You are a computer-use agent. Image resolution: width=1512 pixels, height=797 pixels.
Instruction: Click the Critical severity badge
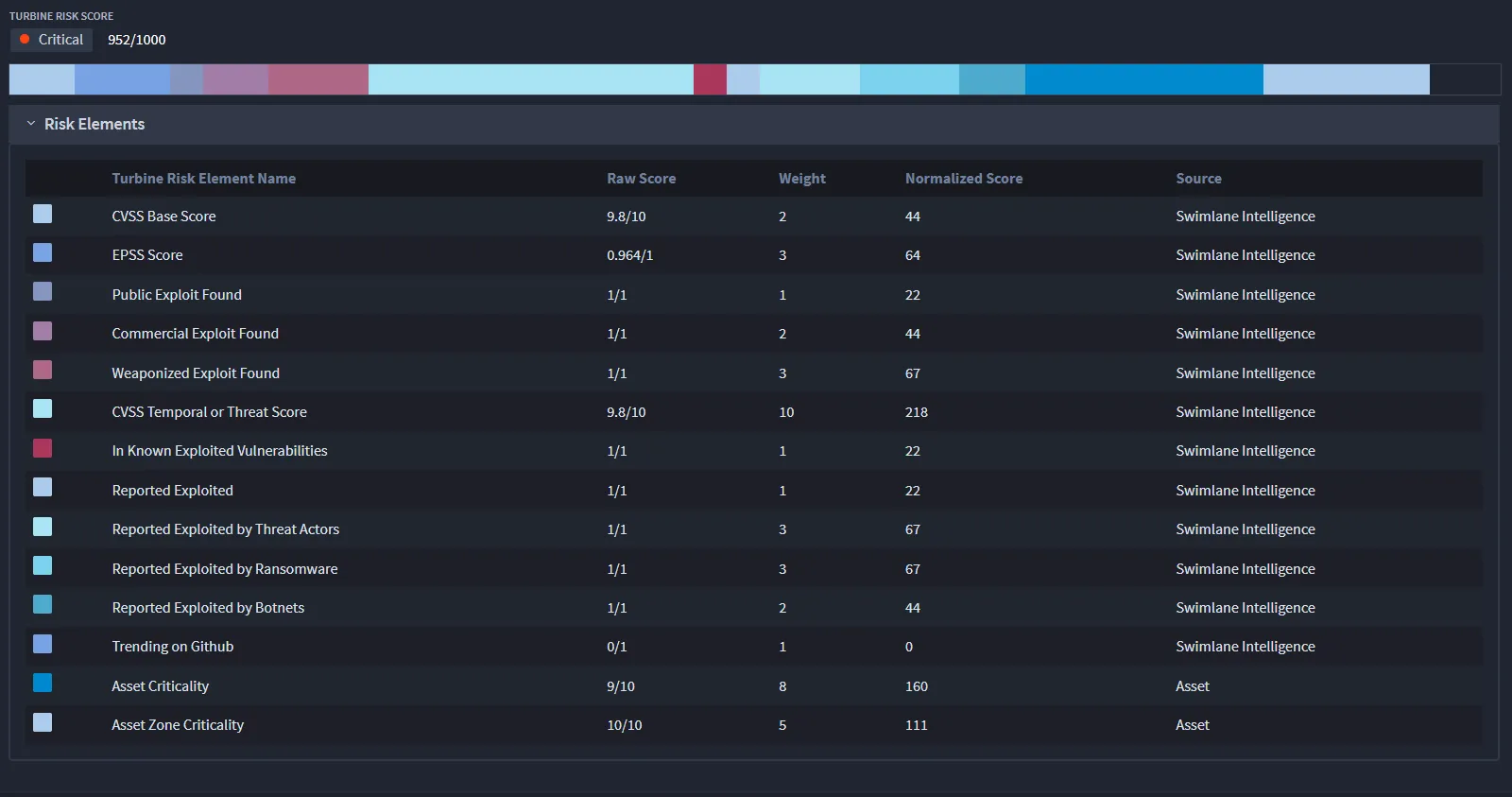(x=52, y=40)
